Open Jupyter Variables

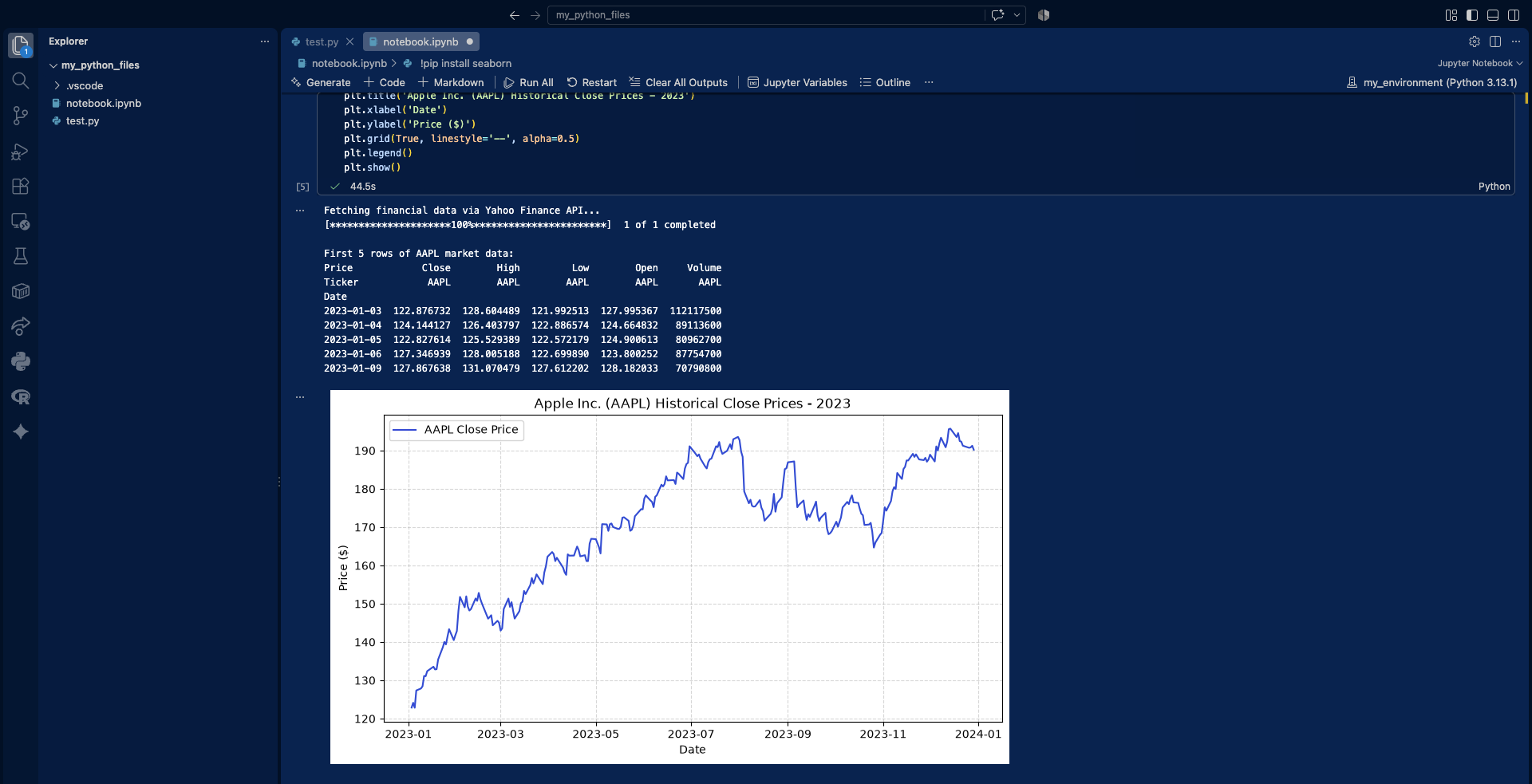coord(797,82)
